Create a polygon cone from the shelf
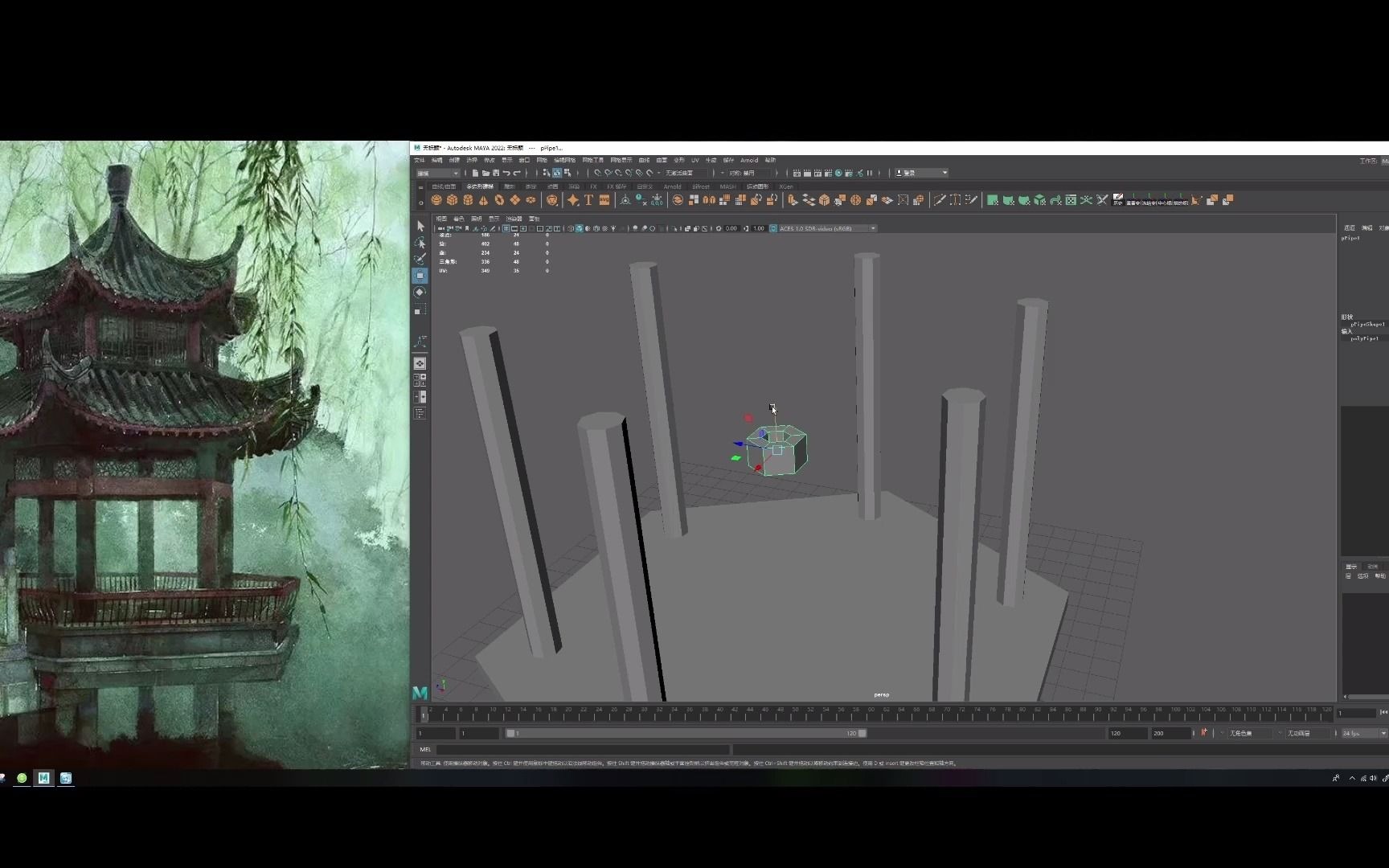The width and height of the screenshot is (1389, 868). click(483, 199)
